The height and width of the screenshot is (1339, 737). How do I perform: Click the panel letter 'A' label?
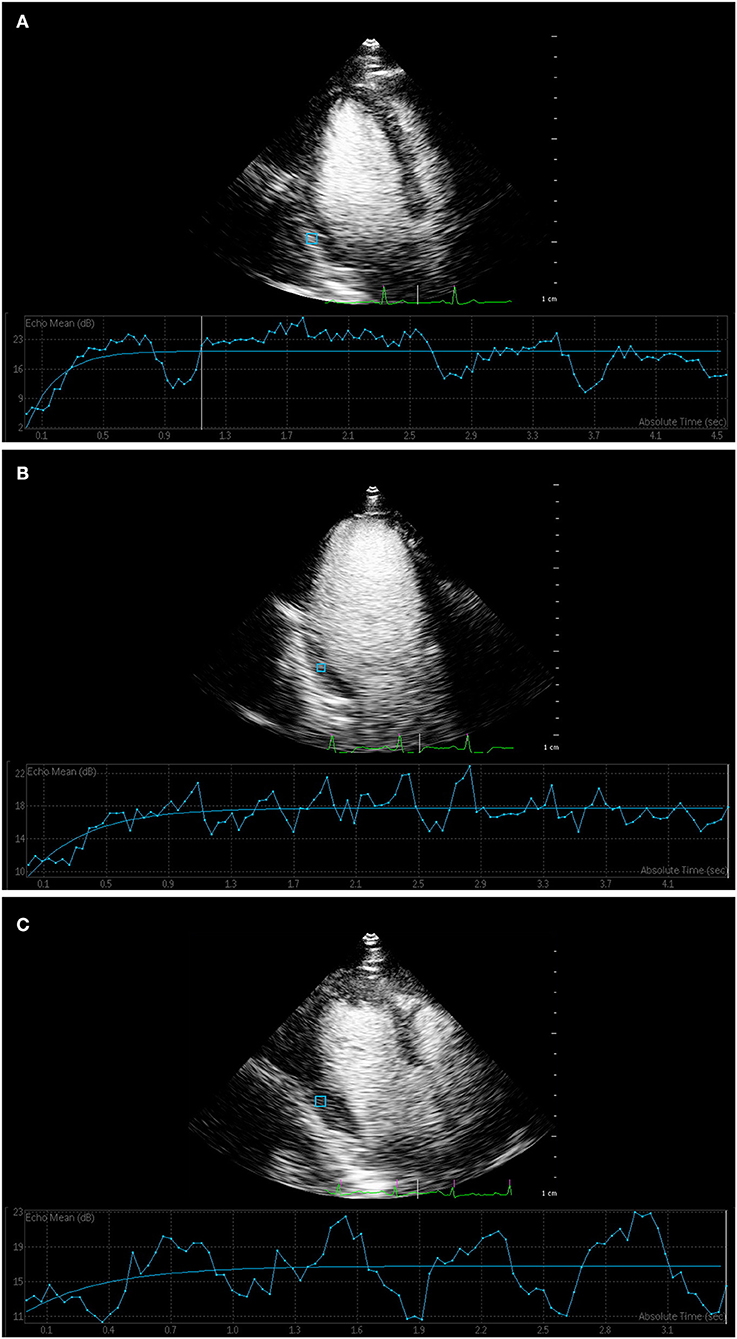click(22, 21)
